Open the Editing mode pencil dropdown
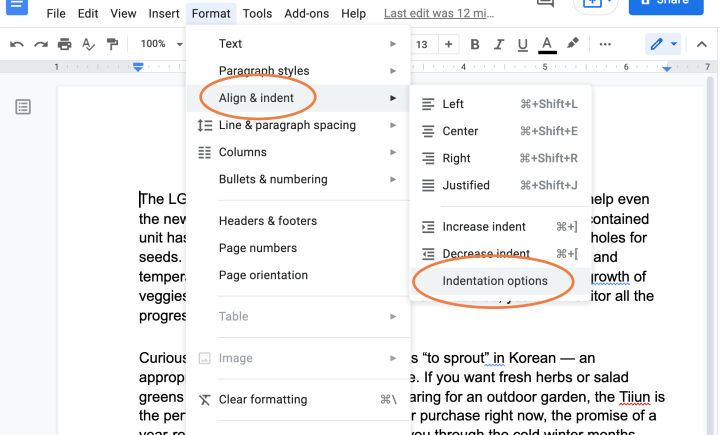 pos(663,44)
